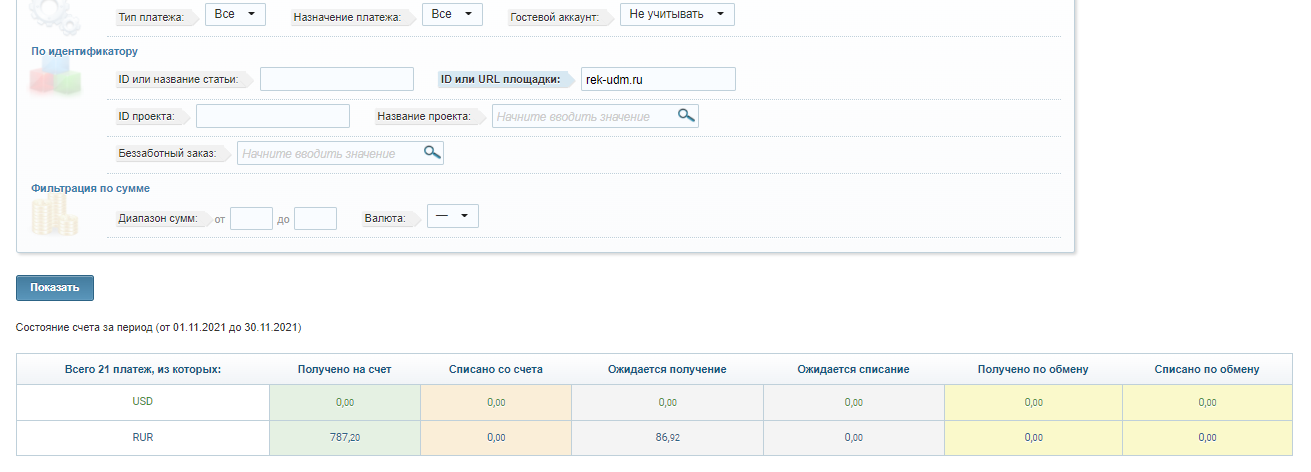Viewport: 1311px width, 472px height.
Task: Click the Название проекта autocomplete field
Action: click(x=584, y=116)
